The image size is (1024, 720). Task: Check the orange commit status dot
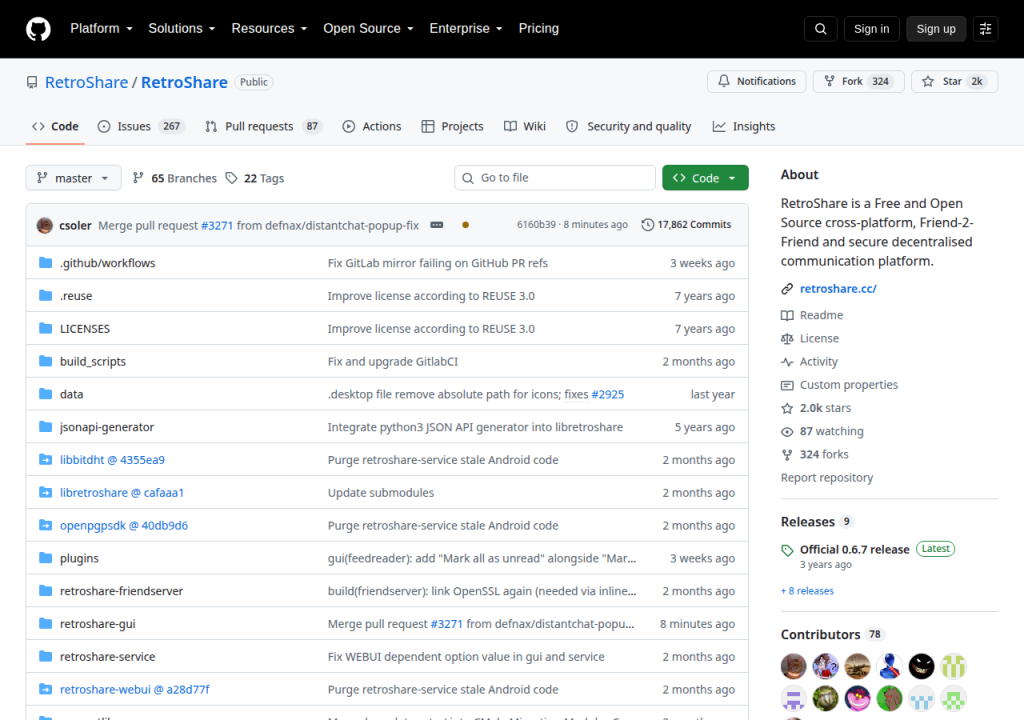466,225
